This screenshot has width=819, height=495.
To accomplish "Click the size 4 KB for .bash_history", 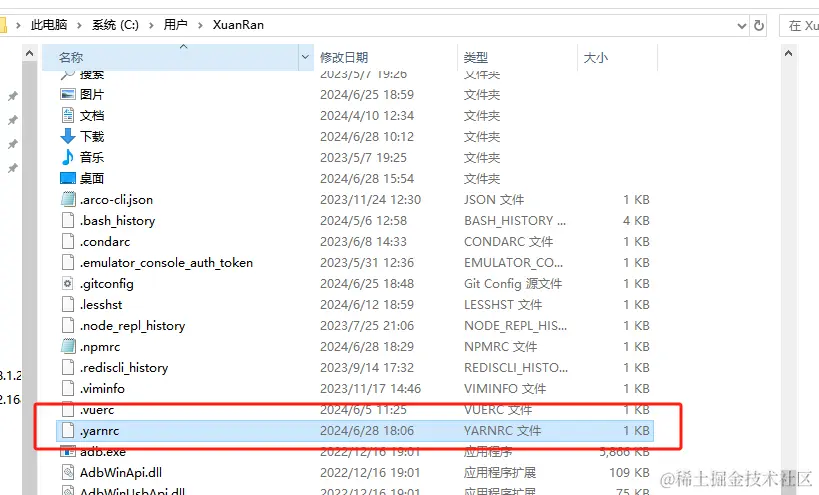I will click(x=636, y=220).
